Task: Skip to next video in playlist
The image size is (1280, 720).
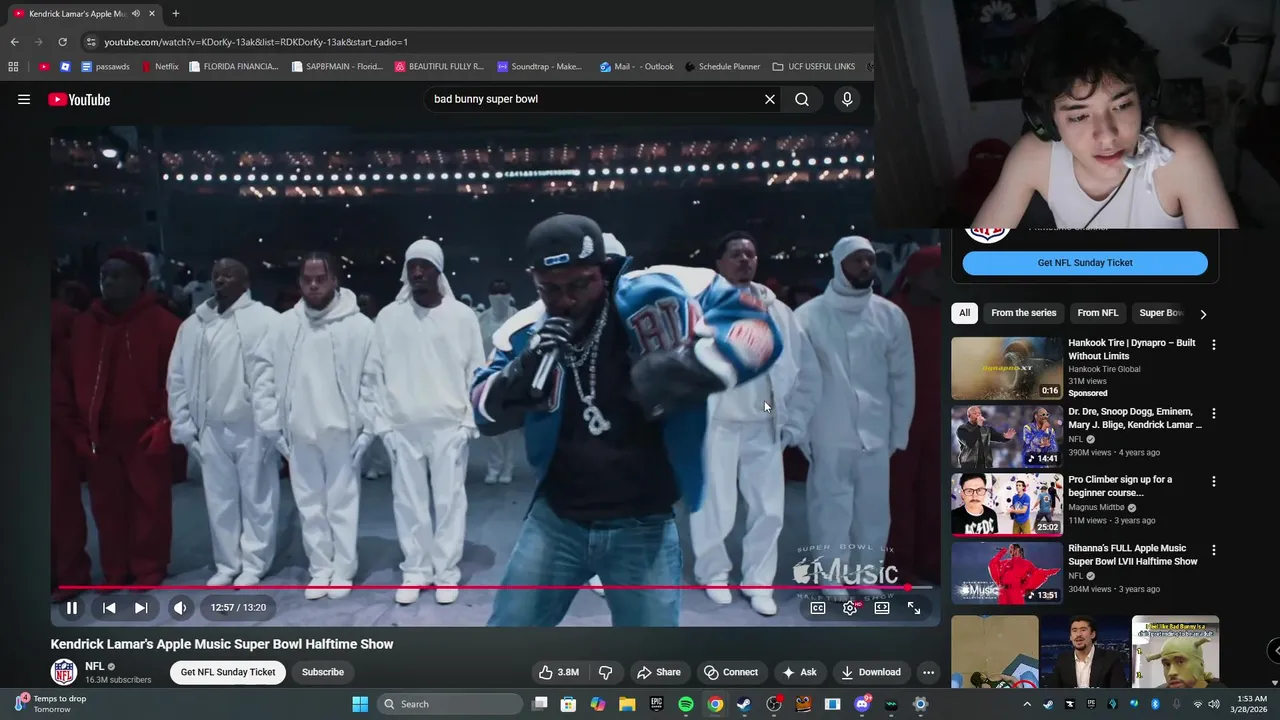Action: coord(141,607)
